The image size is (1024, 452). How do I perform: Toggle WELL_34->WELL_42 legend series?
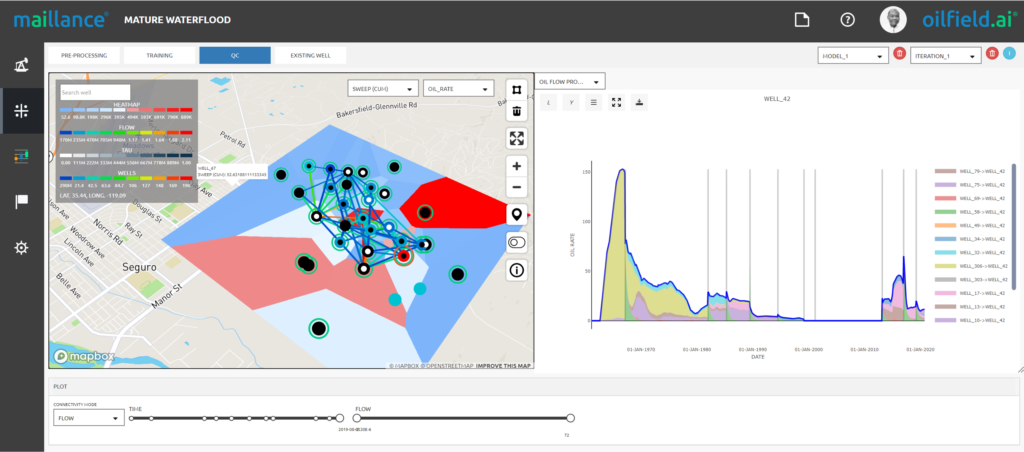(x=970, y=238)
